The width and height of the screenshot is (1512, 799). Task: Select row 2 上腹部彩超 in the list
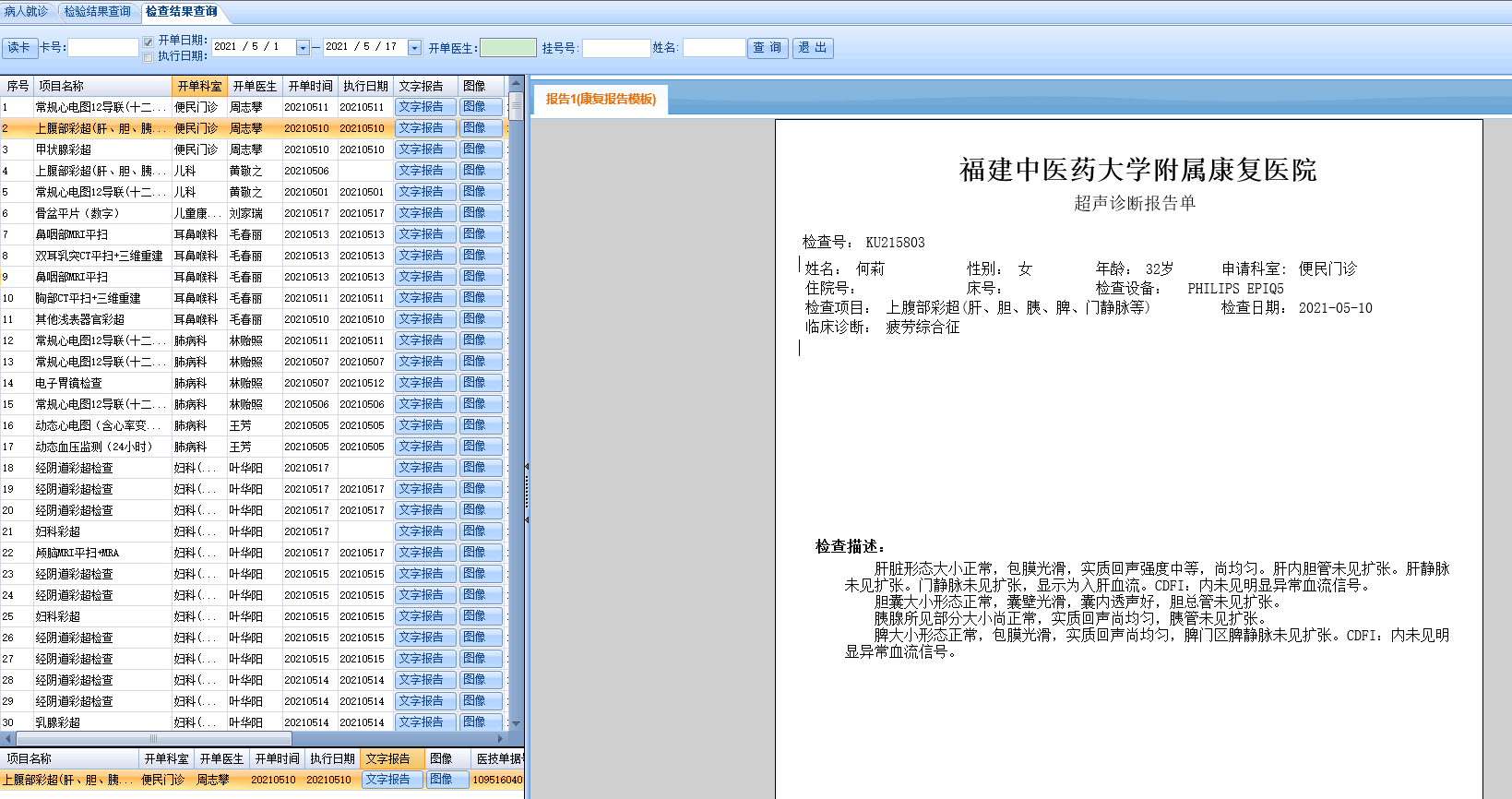(x=254, y=128)
